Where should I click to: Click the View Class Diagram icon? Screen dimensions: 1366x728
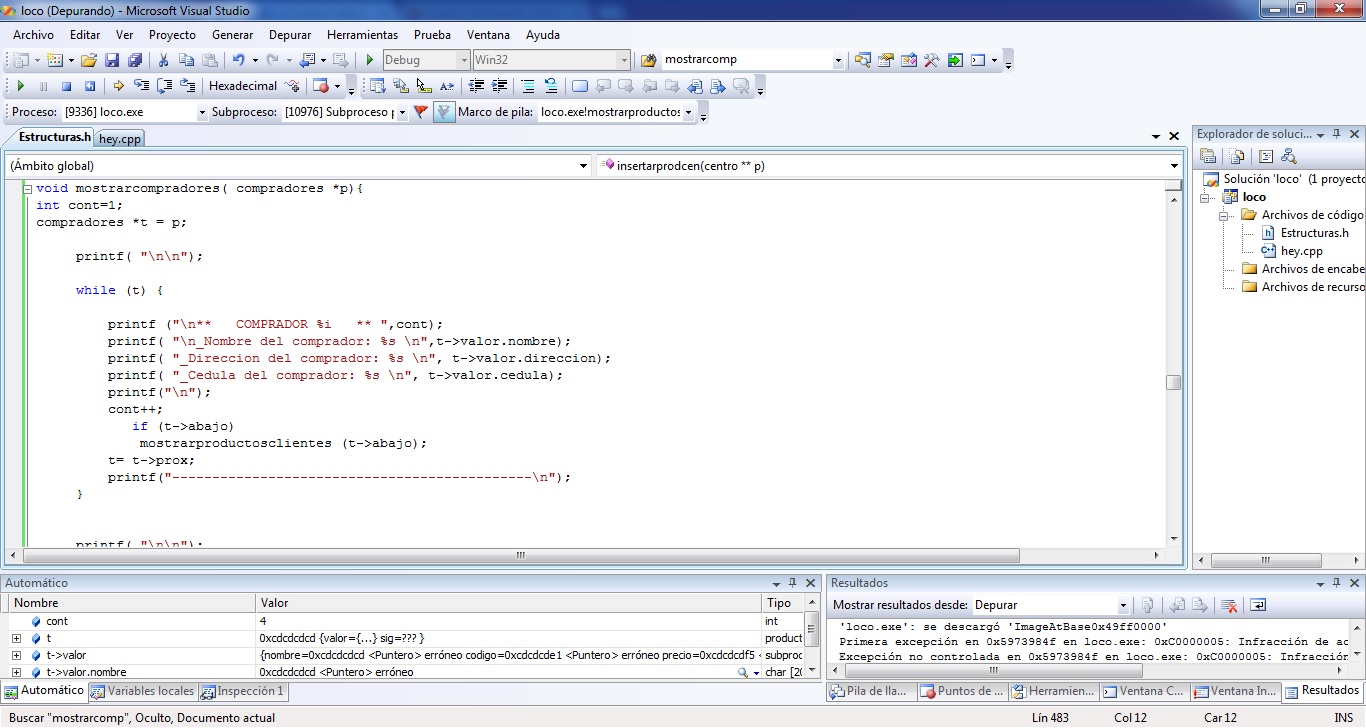click(x=1289, y=156)
